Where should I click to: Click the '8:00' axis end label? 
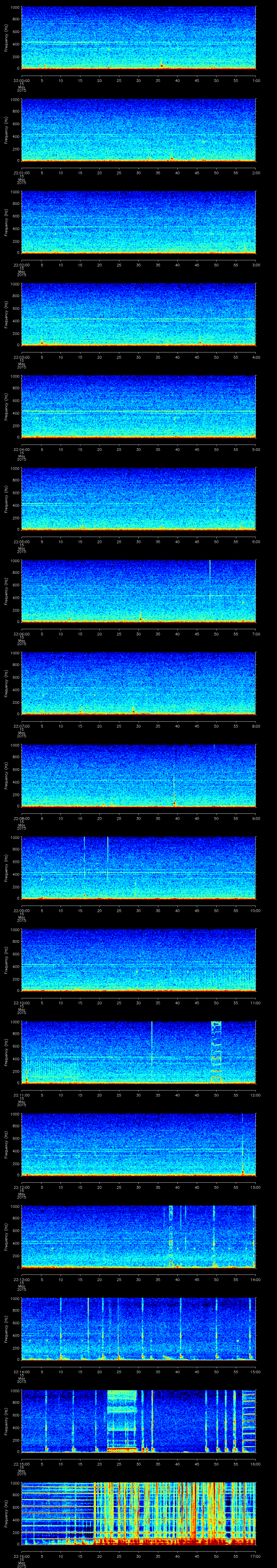coord(256,726)
